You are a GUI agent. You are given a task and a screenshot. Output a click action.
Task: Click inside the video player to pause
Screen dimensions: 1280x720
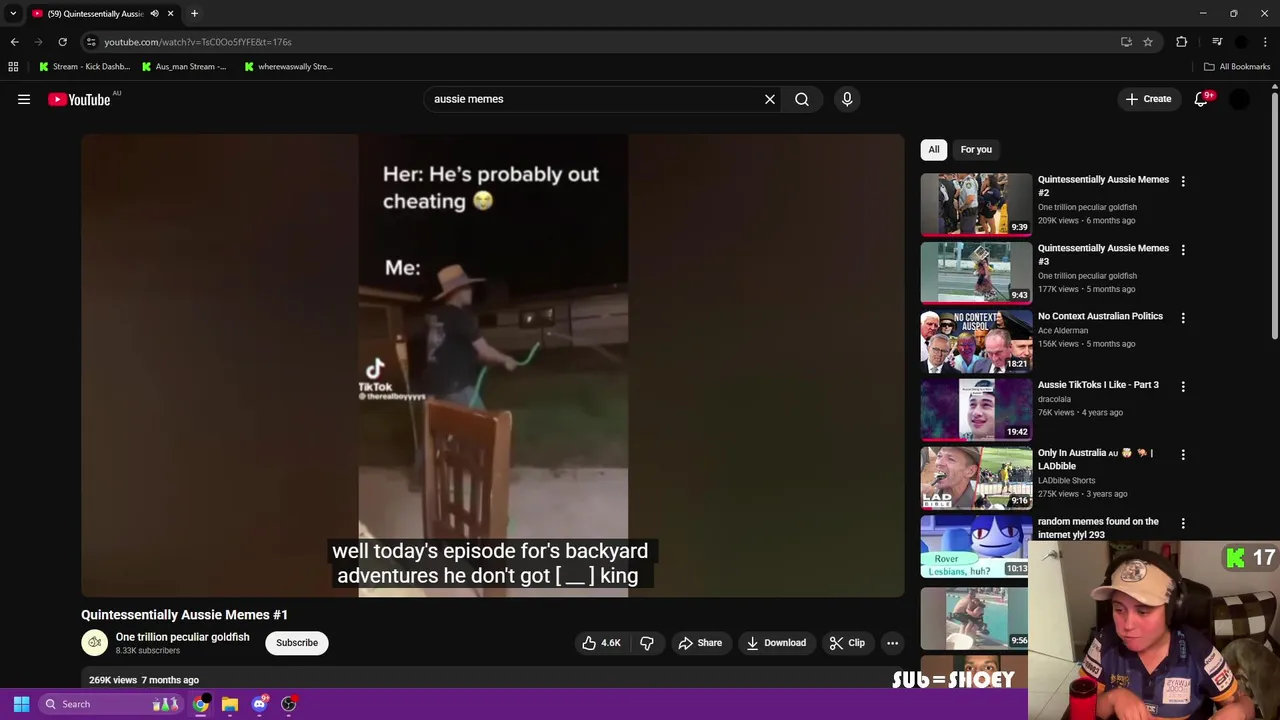coord(493,365)
